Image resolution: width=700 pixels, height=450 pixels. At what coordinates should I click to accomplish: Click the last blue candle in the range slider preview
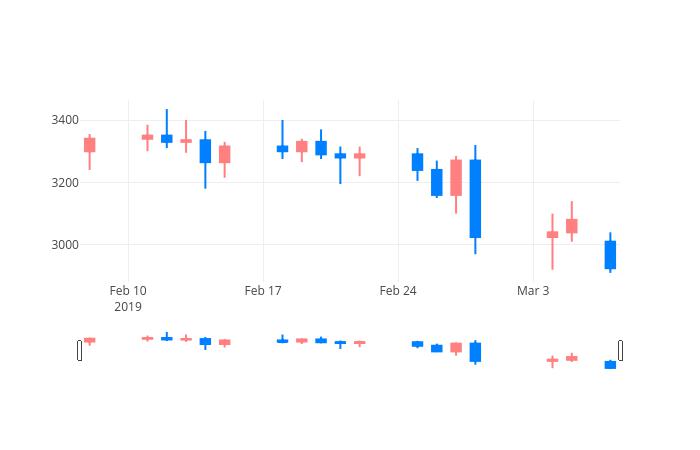click(x=610, y=365)
